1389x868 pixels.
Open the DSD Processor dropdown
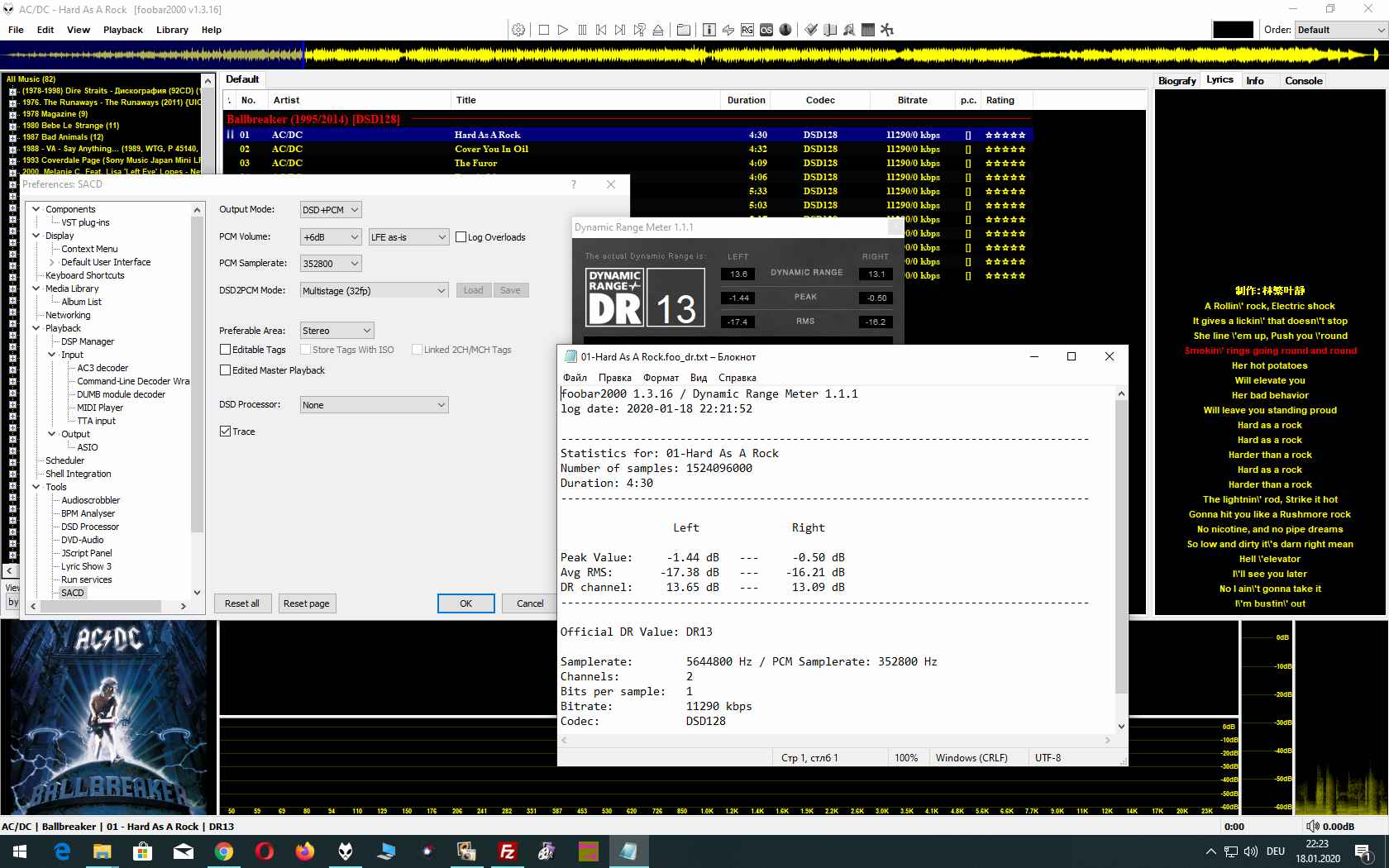pyautogui.click(x=374, y=405)
